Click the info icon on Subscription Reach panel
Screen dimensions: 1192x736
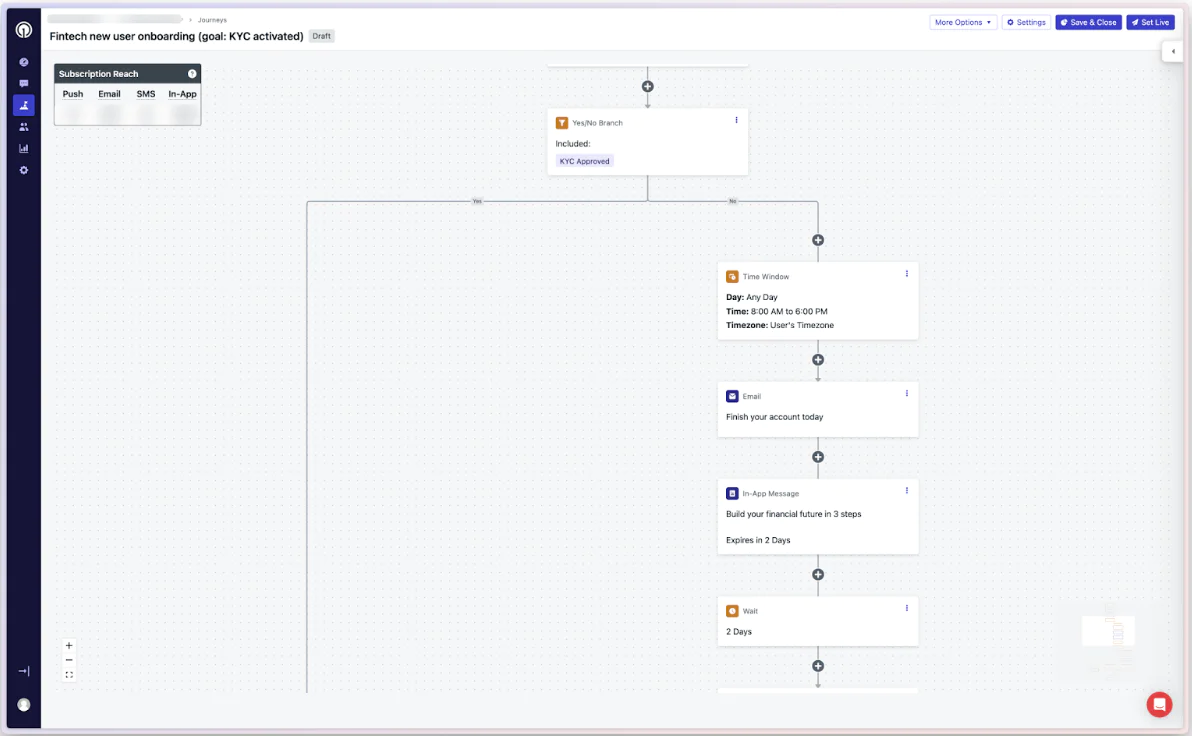click(x=192, y=73)
